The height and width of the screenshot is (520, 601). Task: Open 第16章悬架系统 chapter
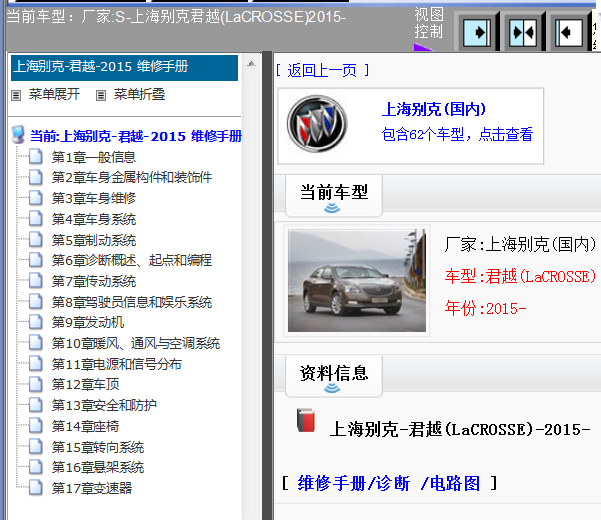(x=98, y=468)
